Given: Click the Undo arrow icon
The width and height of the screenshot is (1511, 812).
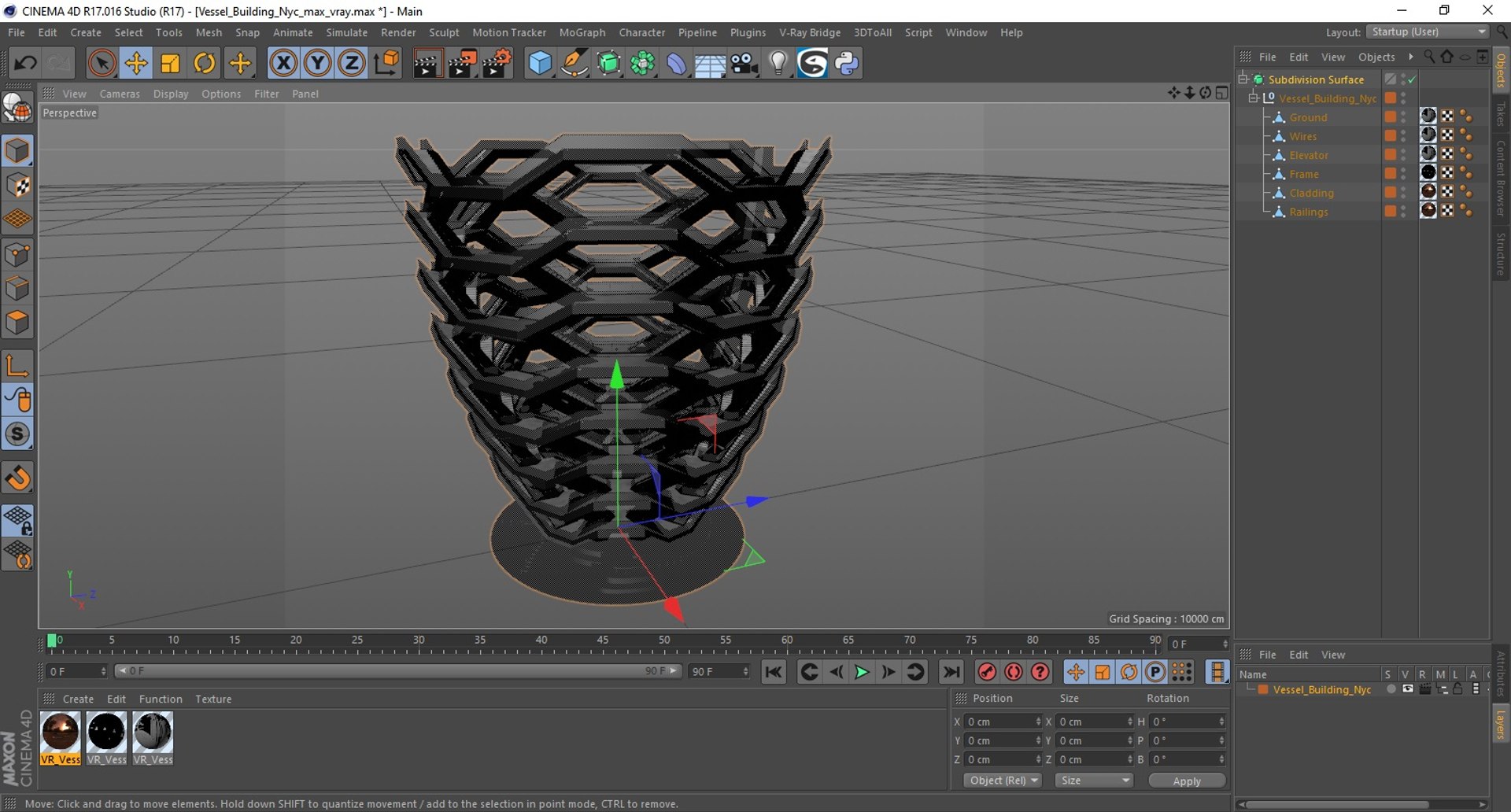Looking at the screenshot, I should [x=25, y=63].
